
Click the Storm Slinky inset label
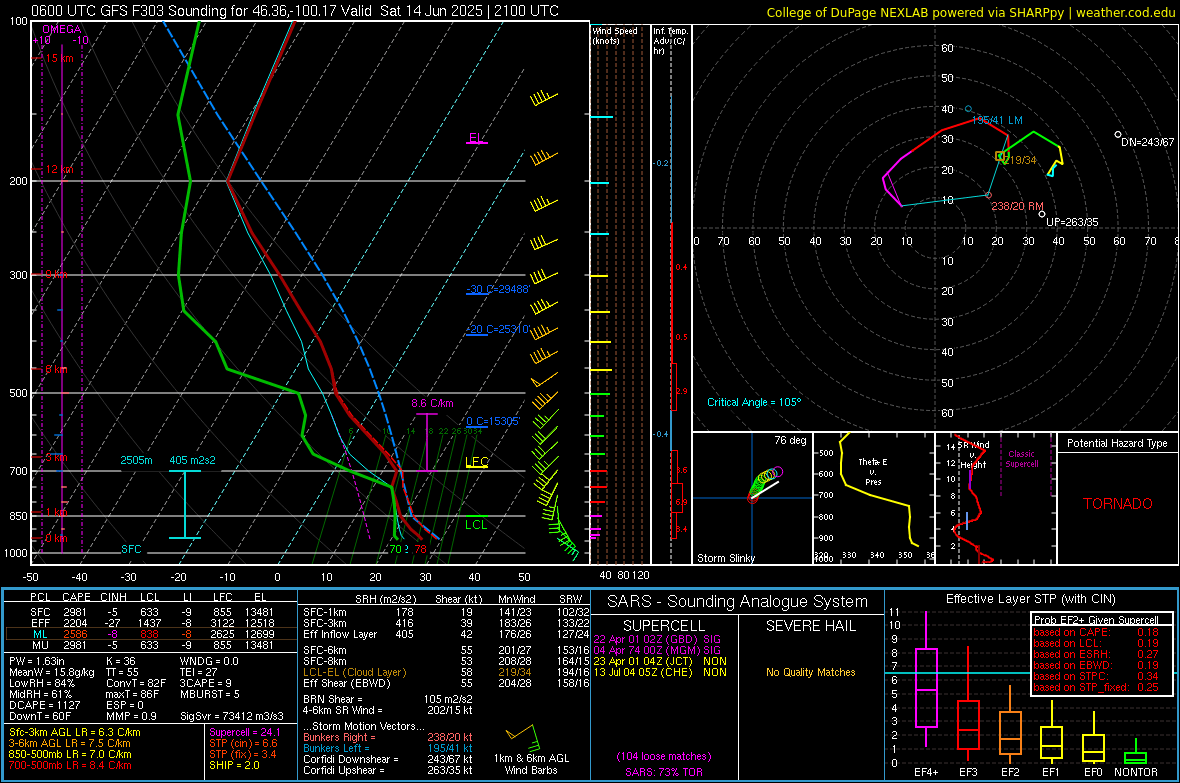[725, 558]
